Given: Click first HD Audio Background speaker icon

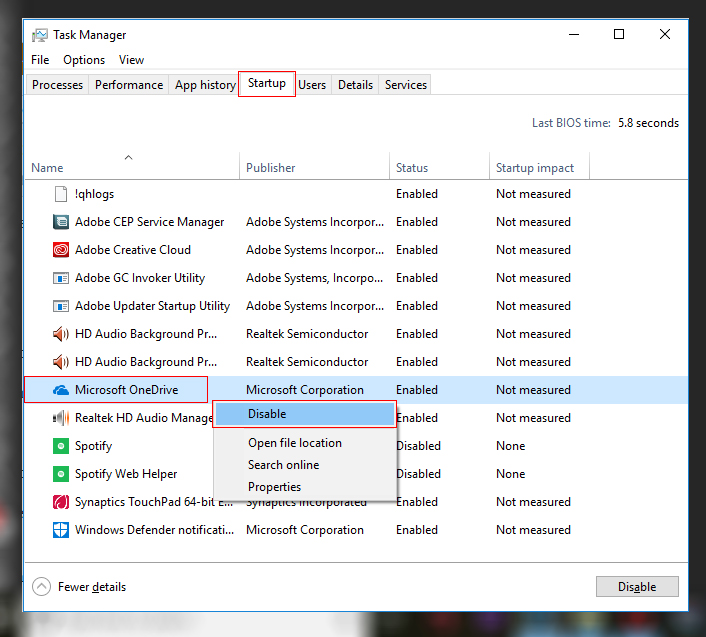Looking at the screenshot, I should click(x=61, y=334).
